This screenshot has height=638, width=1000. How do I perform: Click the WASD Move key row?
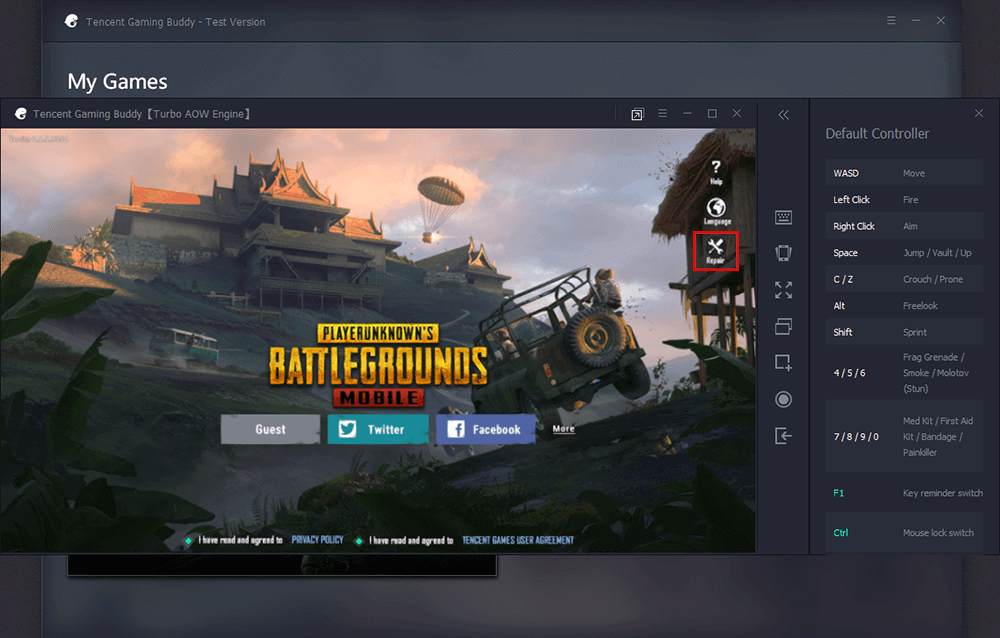tap(904, 173)
